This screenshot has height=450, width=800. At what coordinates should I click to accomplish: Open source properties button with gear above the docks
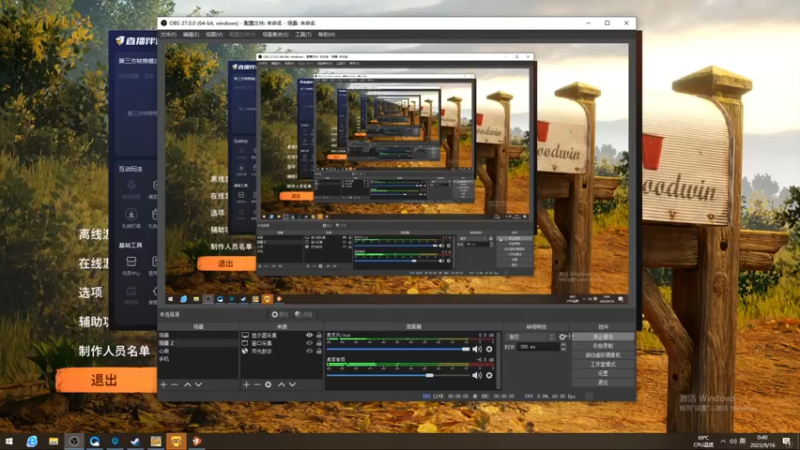[280, 315]
